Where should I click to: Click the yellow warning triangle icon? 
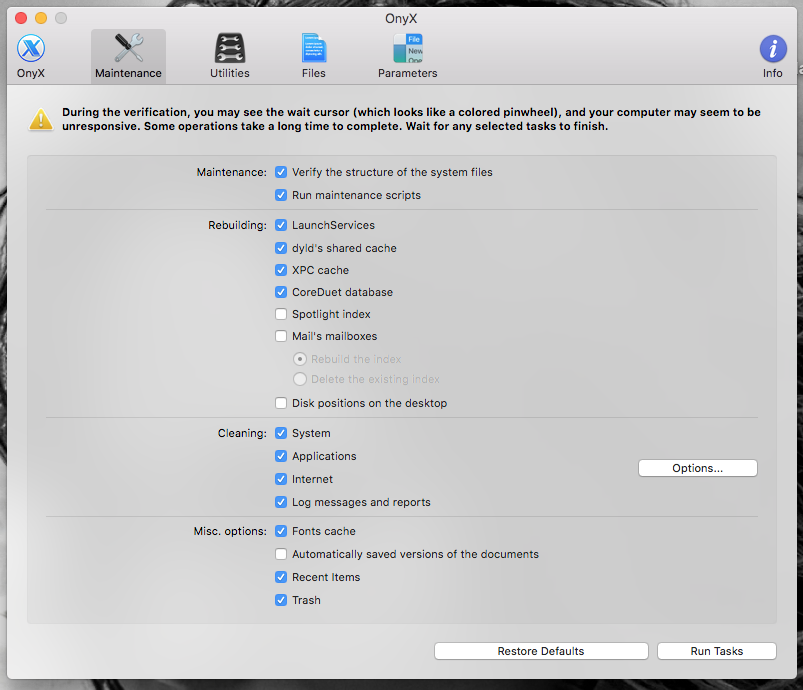pyautogui.click(x=41, y=119)
